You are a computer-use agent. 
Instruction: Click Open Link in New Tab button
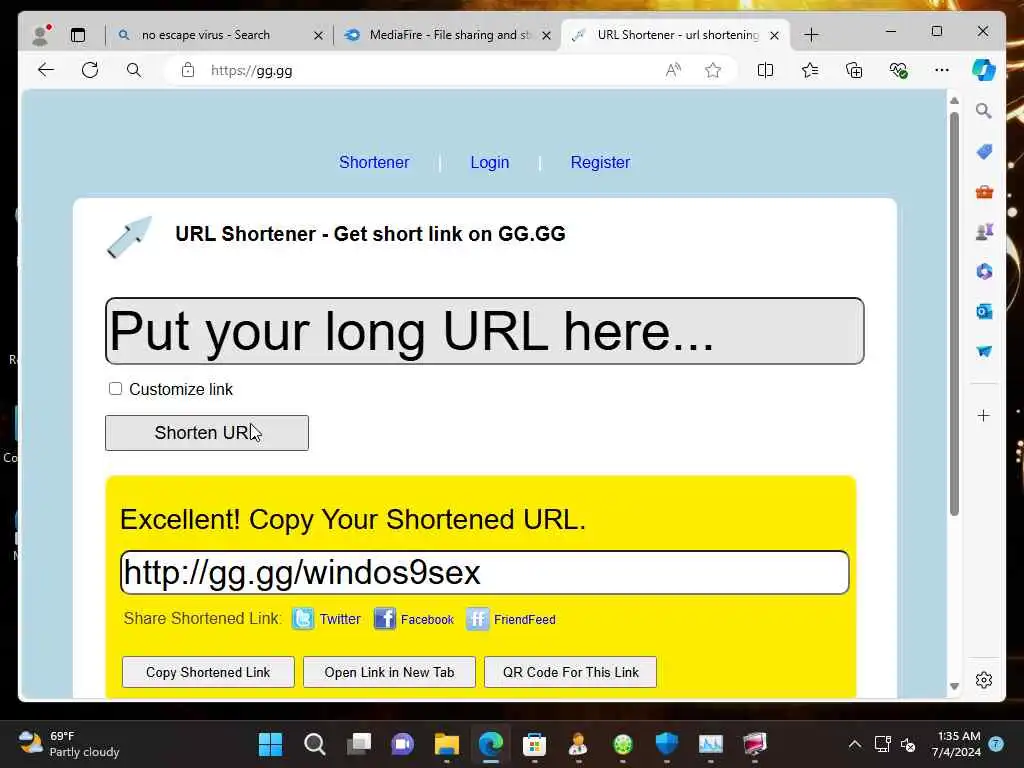point(389,672)
